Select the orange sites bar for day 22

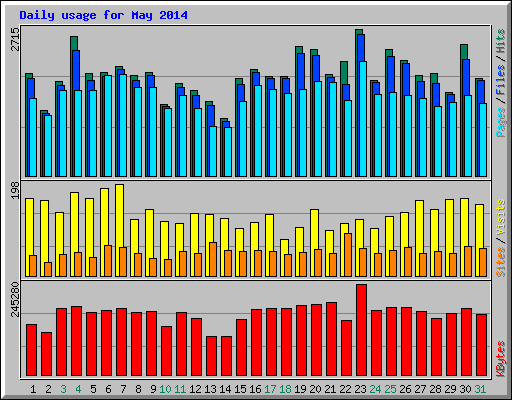(348, 255)
